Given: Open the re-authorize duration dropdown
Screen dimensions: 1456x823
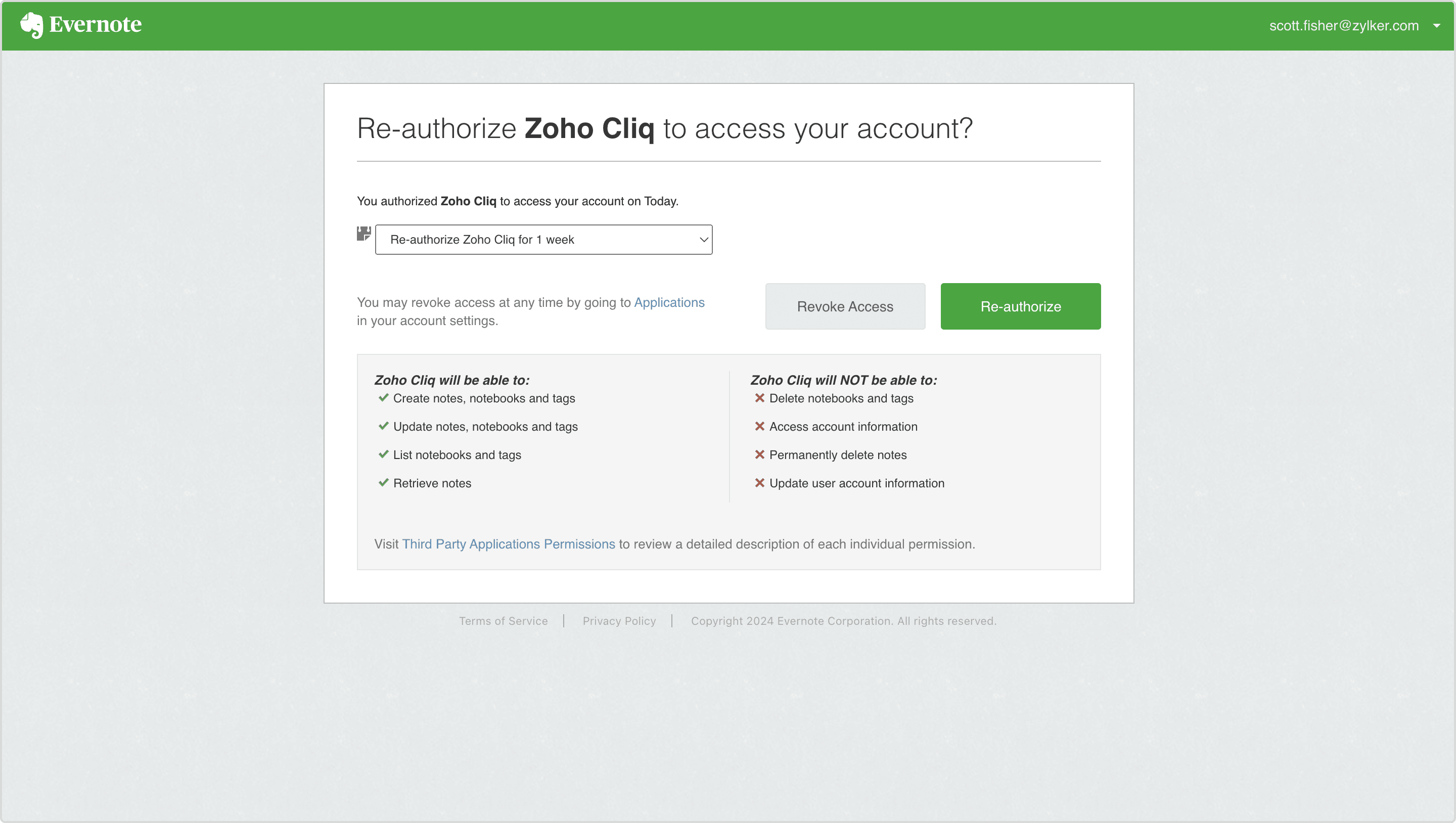Looking at the screenshot, I should click(x=543, y=240).
